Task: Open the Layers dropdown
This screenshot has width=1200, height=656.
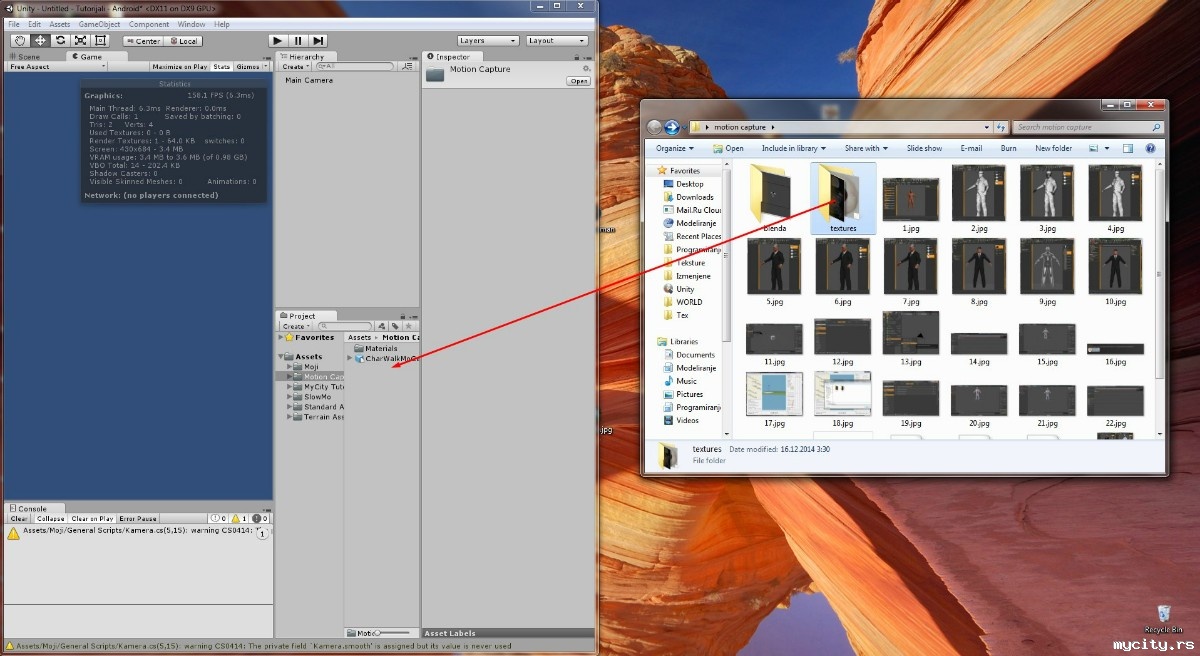Action: pos(487,41)
